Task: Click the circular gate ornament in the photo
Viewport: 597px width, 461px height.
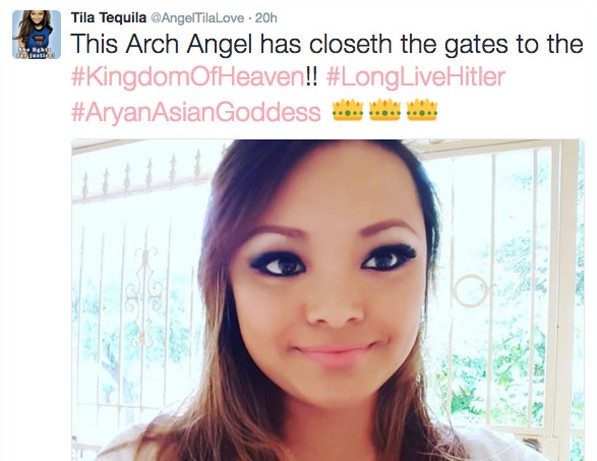Action: click(x=470, y=291)
